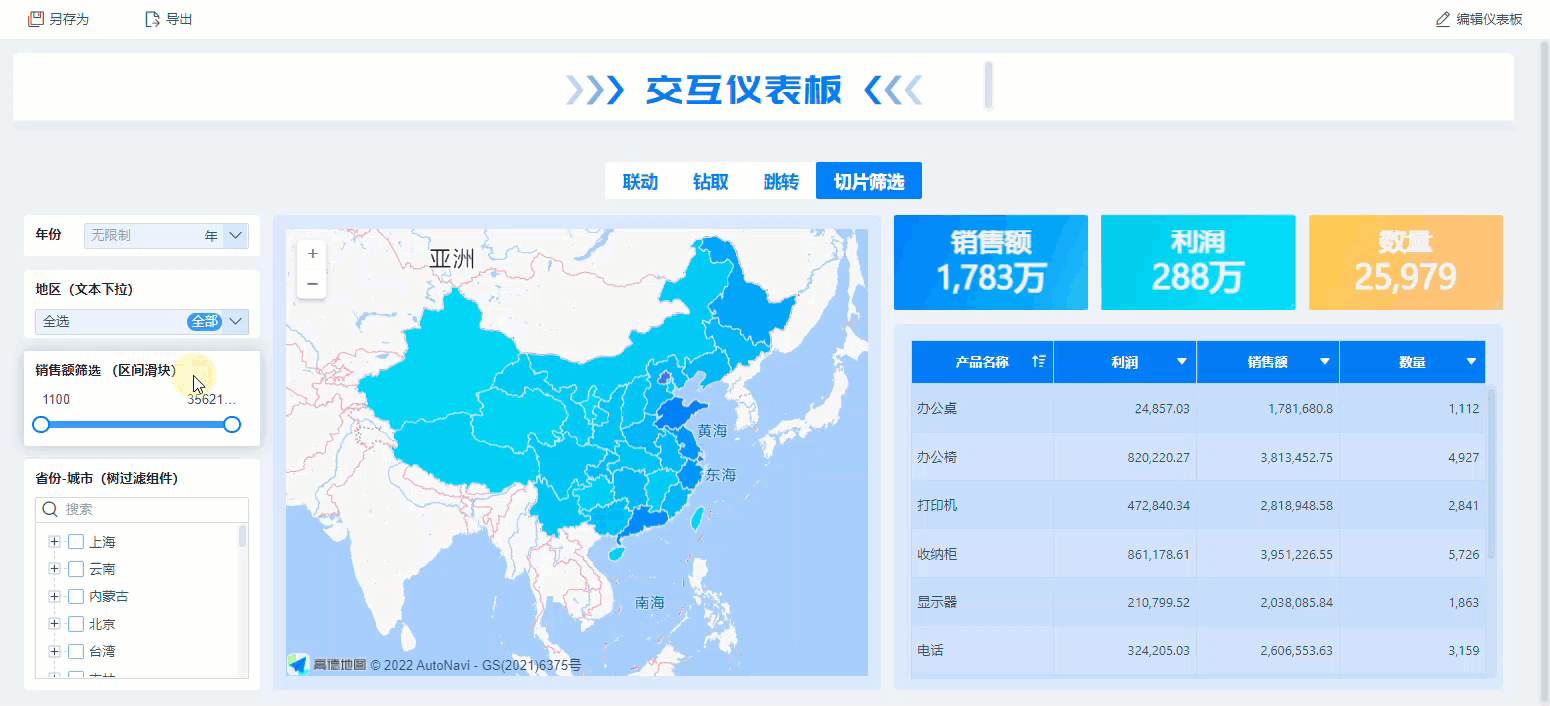
Task: Expand the 北京 tree node
Action: click(54, 624)
